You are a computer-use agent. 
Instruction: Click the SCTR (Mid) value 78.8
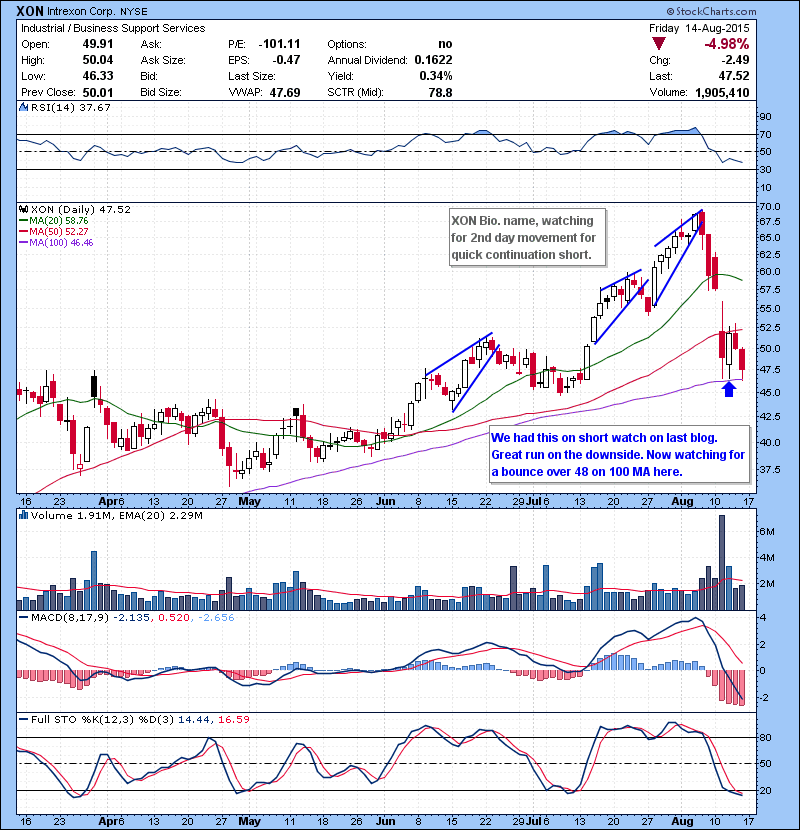[x=441, y=93]
